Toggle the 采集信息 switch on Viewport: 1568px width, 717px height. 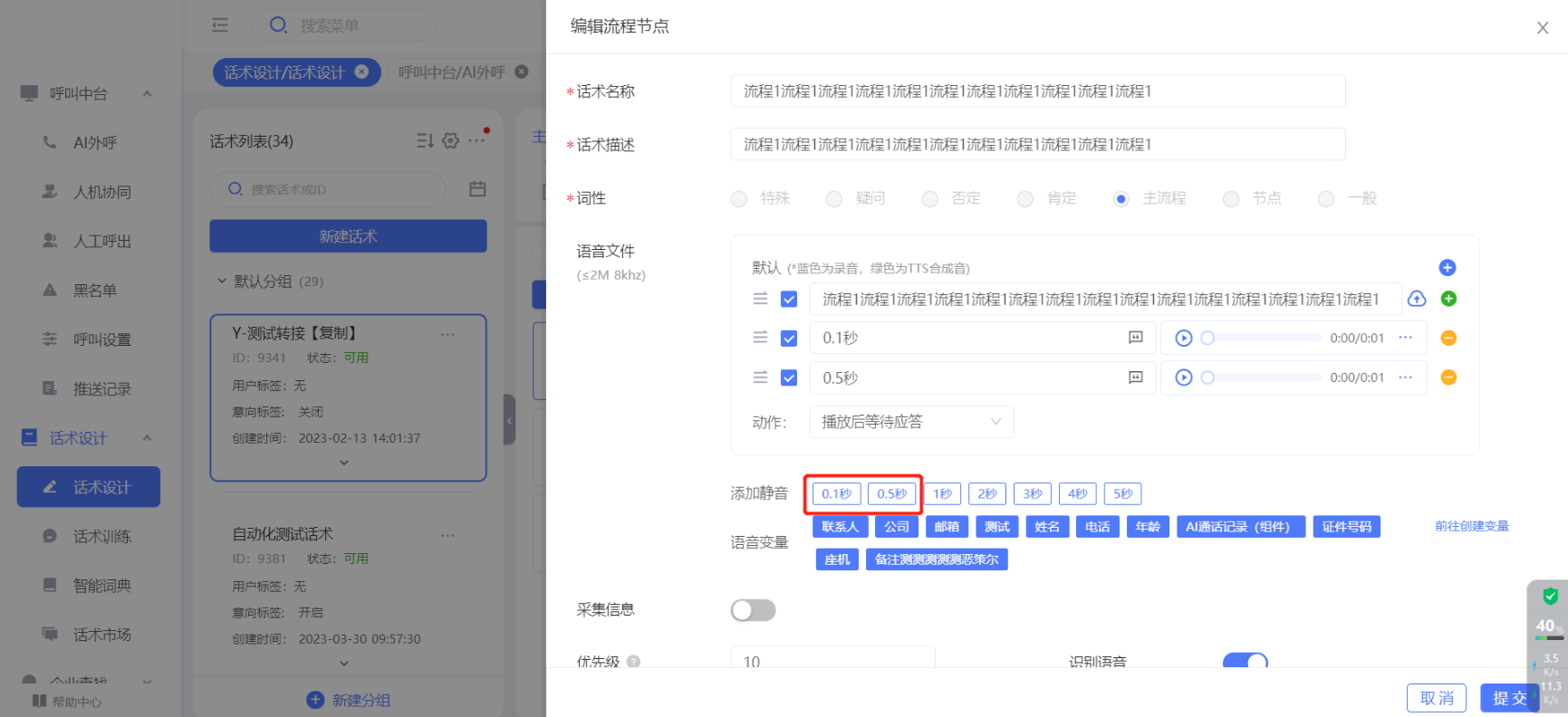[x=753, y=610]
